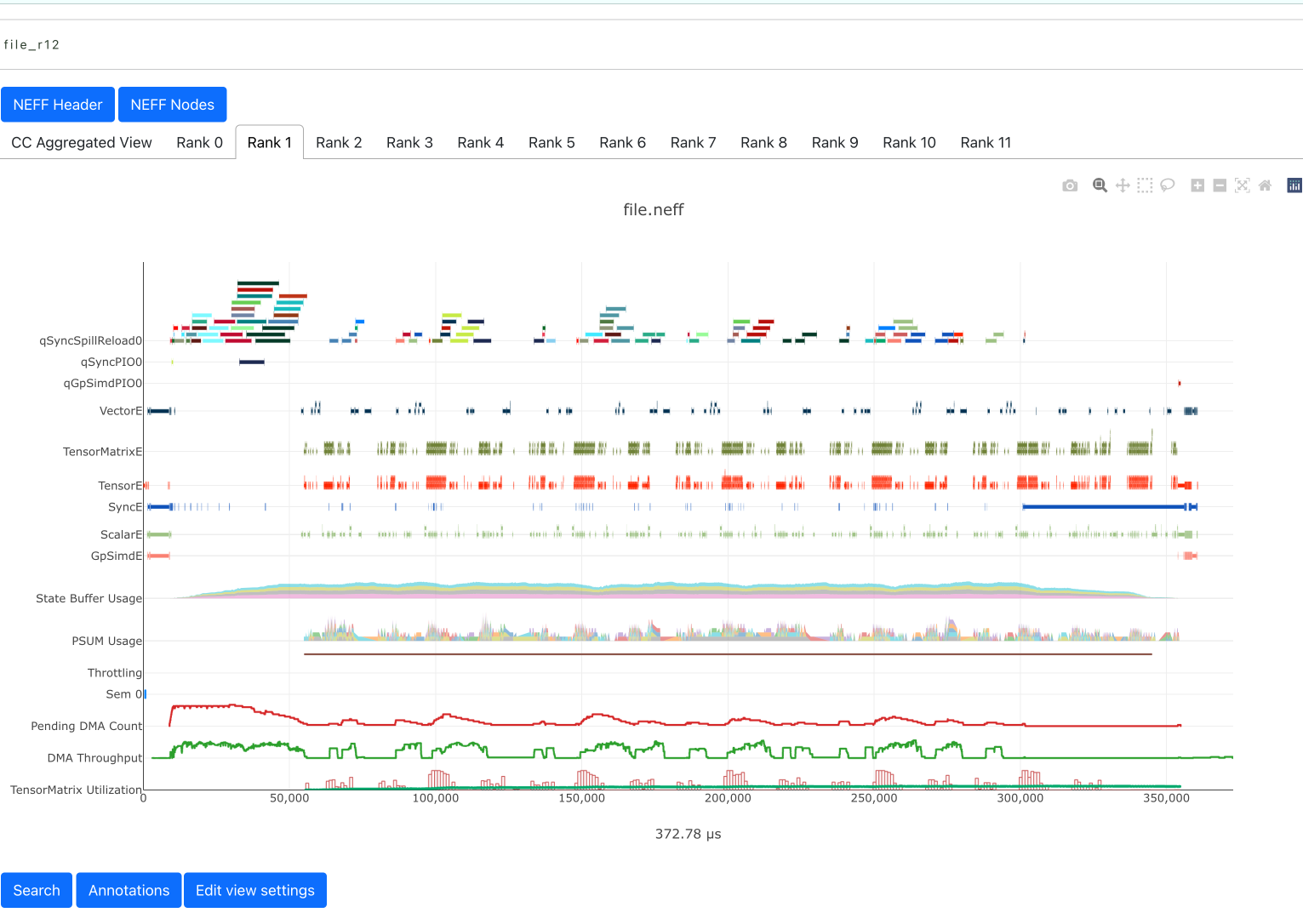Go to the Rank 11 tab
The height and width of the screenshot is (924, 1303).
pos(986,143)
